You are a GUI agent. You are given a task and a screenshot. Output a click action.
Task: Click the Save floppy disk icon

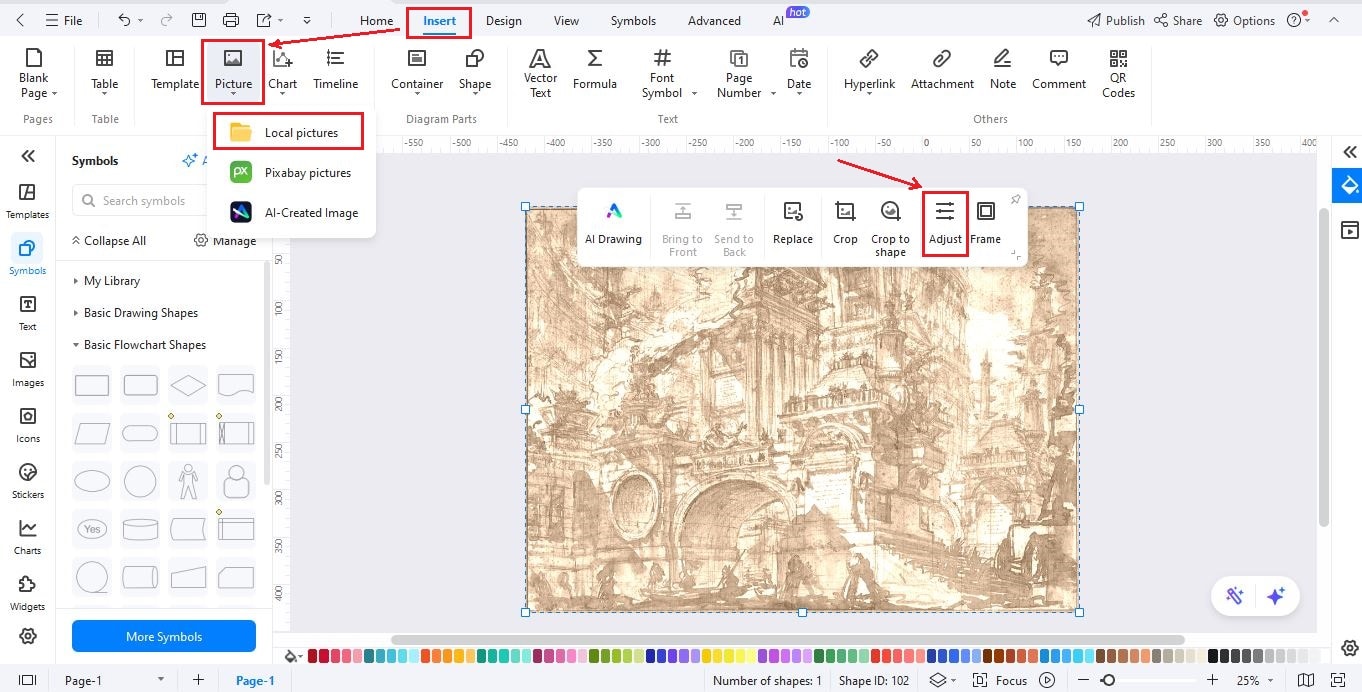199,20
